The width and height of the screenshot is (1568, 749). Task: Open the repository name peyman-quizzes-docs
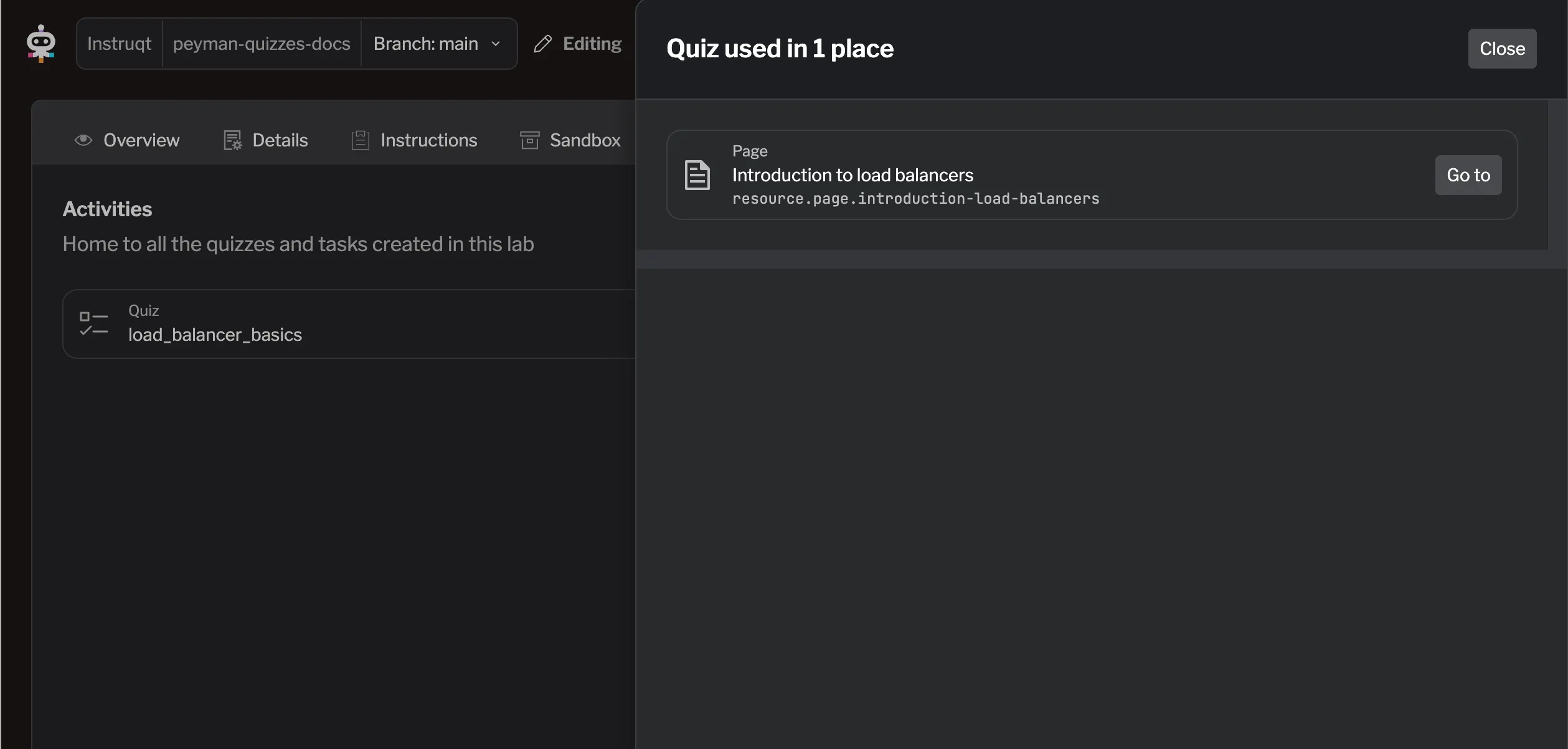click(x=261, y=43)
